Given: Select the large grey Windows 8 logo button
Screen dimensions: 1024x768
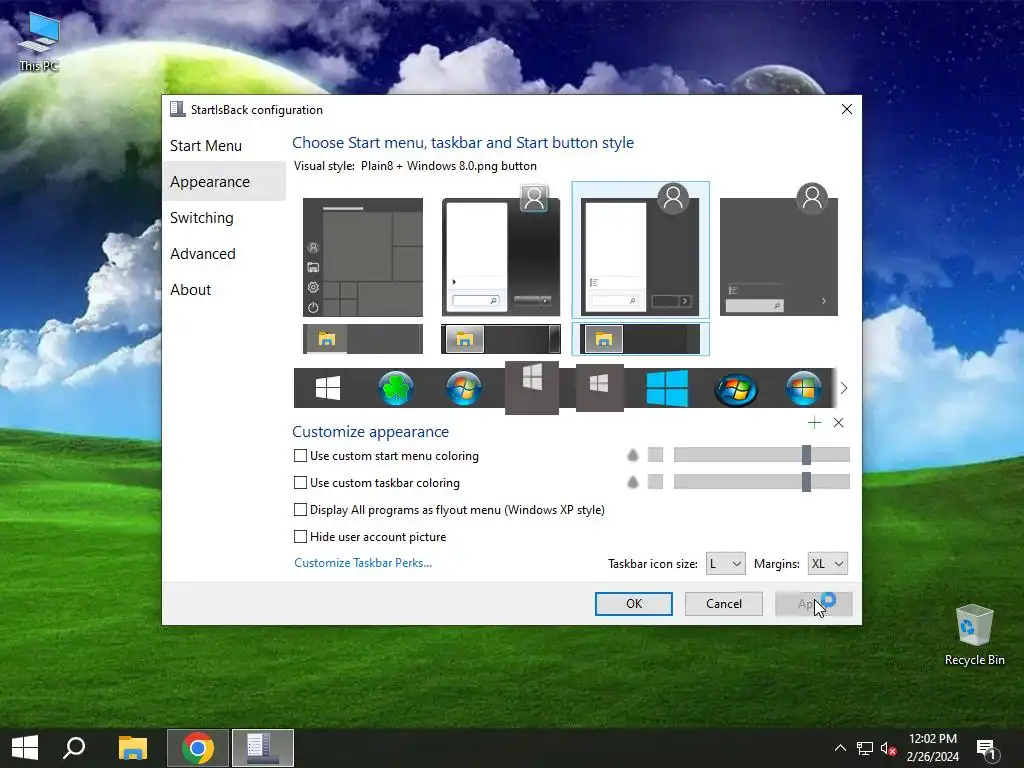Looking at the screenshot, I should pos(532,387).
